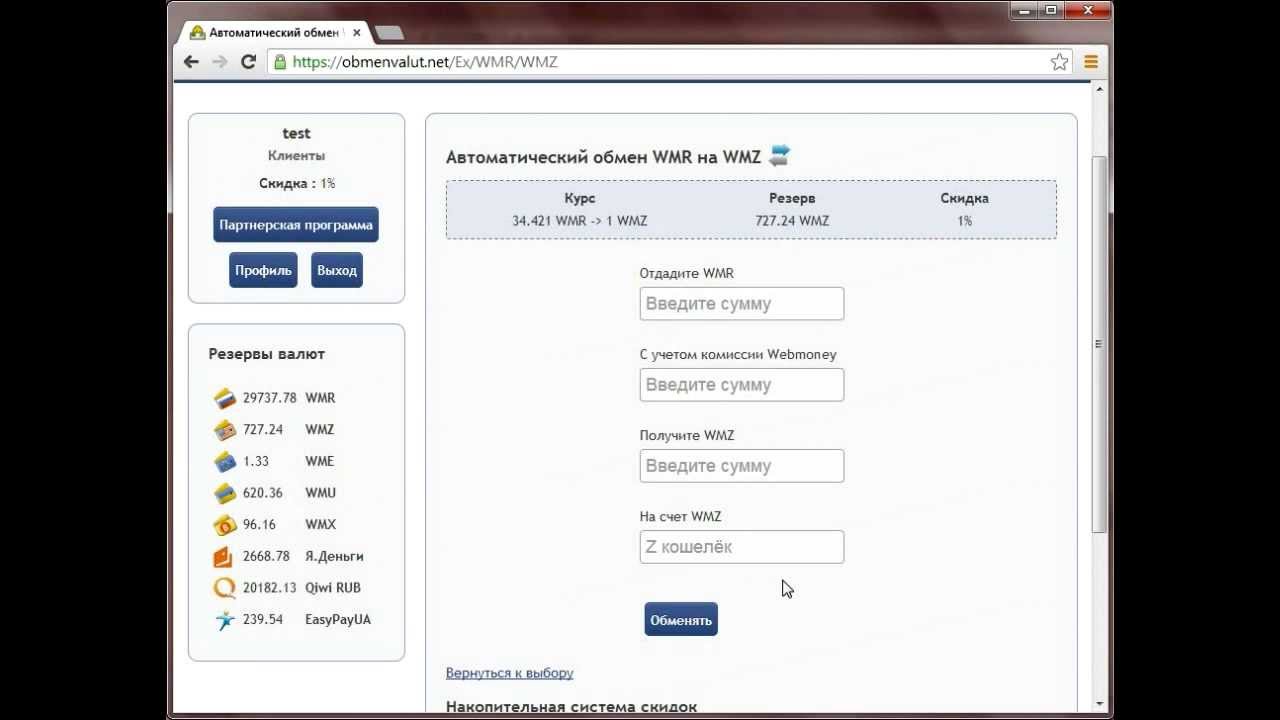This screenshot has height=720, width=1280.
Task: Click the 620.36 WMU reserve value
Action: [x=263, y=493]
